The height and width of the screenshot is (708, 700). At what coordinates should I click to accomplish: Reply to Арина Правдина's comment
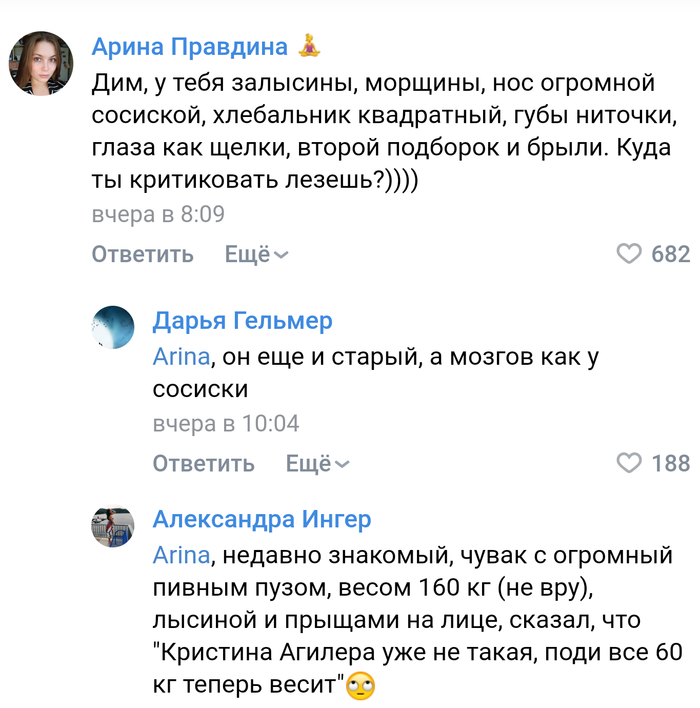(143, 255)
